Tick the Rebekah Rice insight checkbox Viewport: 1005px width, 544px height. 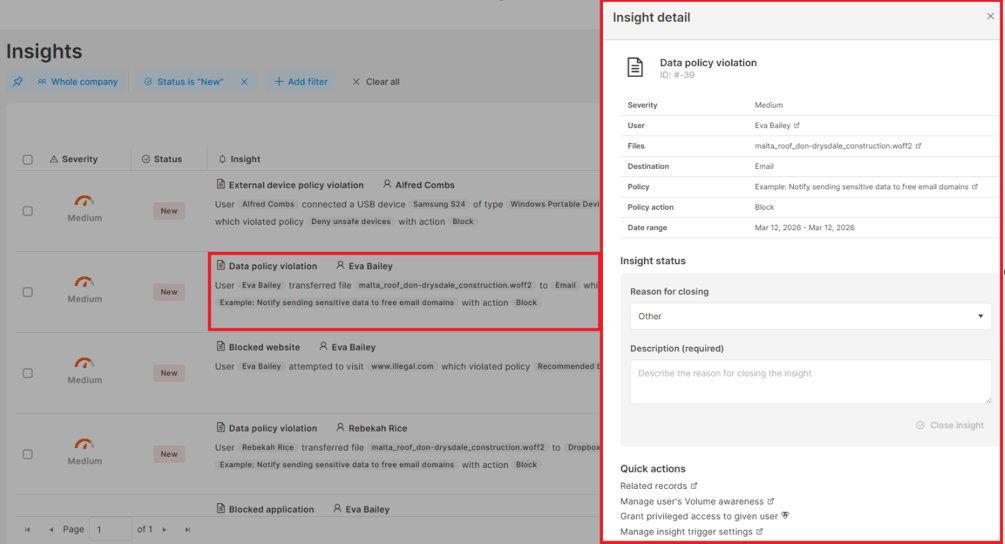(x=28, y=454)
